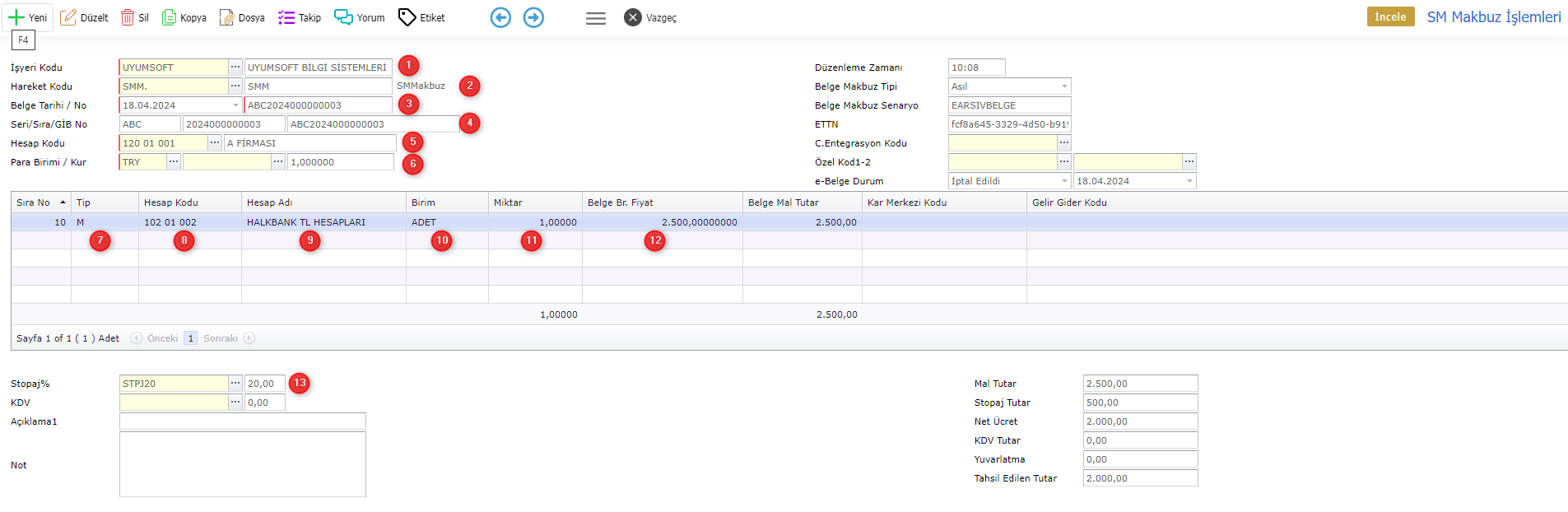The image size is (1568, 512).
Task: Click the İşyeri Kodu UYUMSOFT field
Action: click(174, 67)
